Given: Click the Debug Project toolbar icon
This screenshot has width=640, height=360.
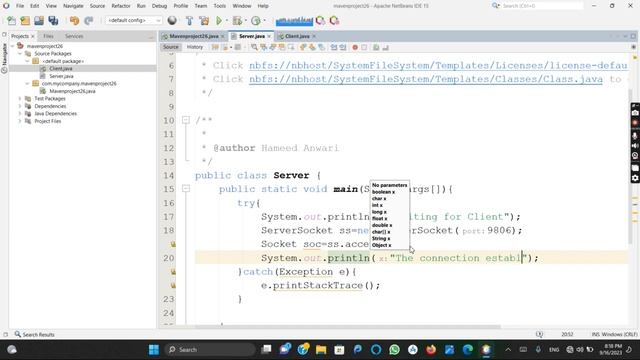Looking at the screenshot, I should pyautogui.click(x=237, y=20).
